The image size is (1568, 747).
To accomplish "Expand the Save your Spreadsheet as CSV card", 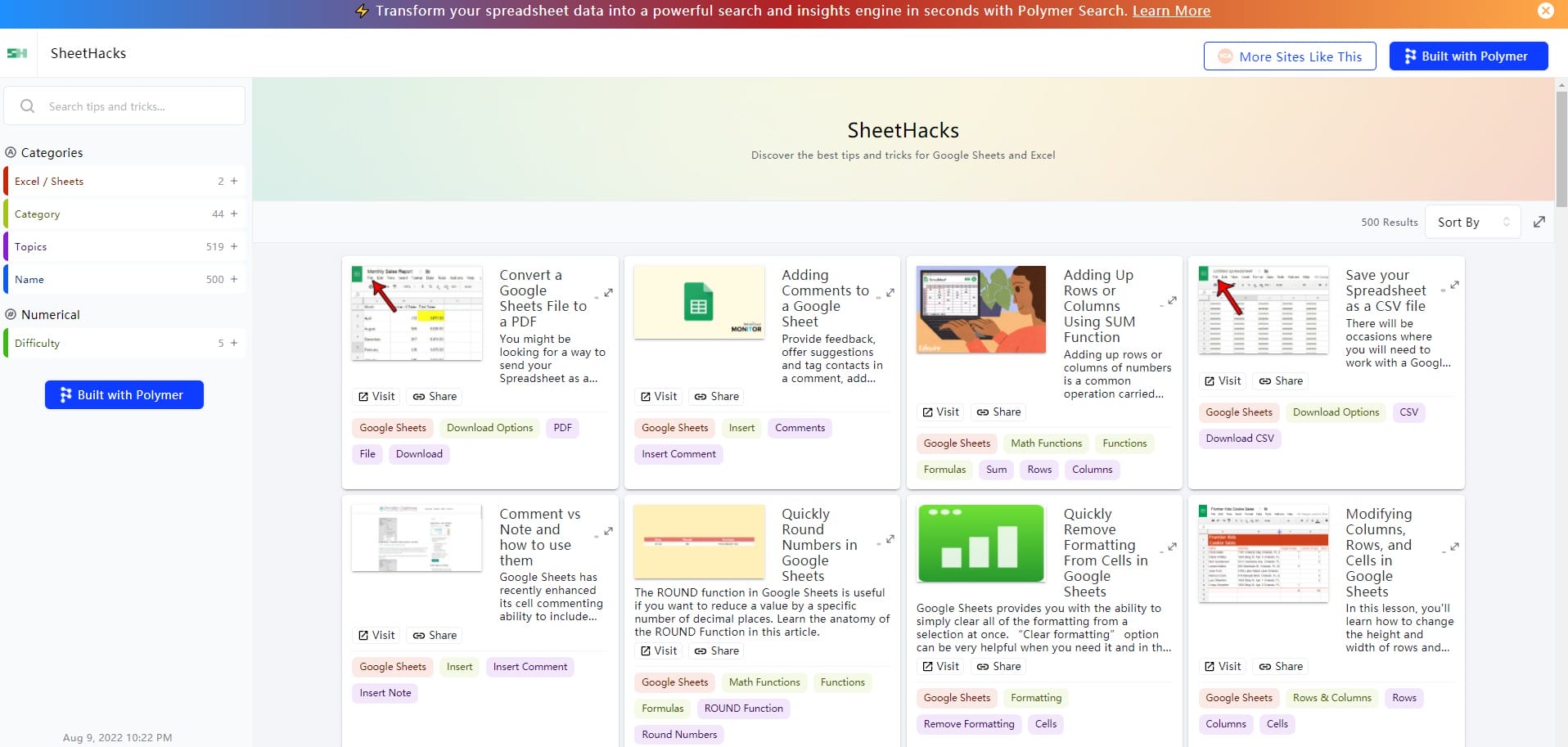I will [1454, 286].
